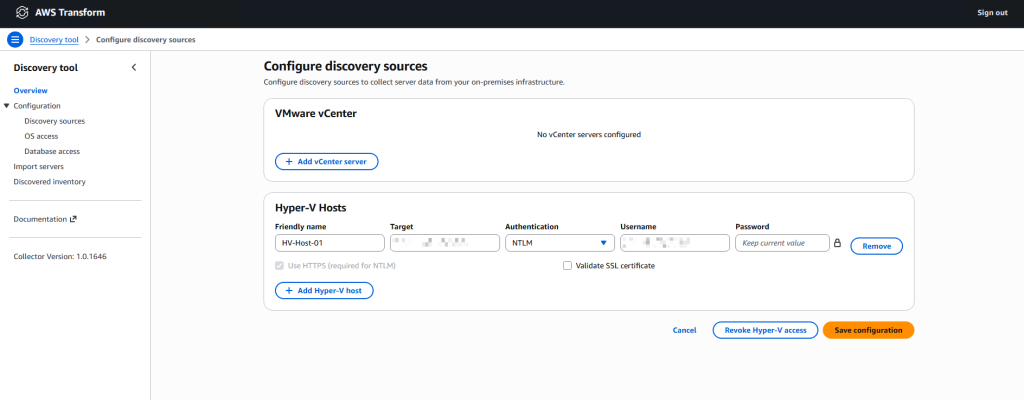Collapse the Discovery tool sidebar chevron
Image resolution: width=1024 pixels, height=400 pixels.
pos(134,67)
